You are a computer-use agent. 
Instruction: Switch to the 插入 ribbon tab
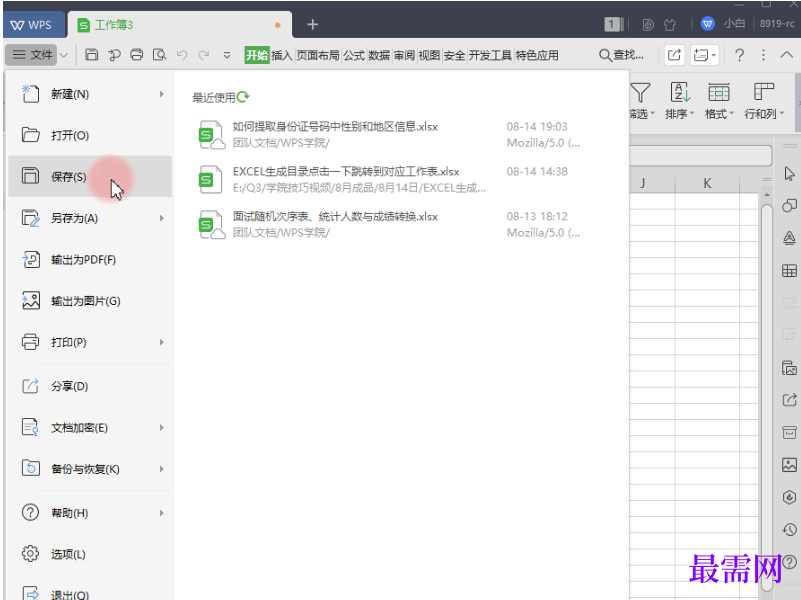(x=281, y=55)
